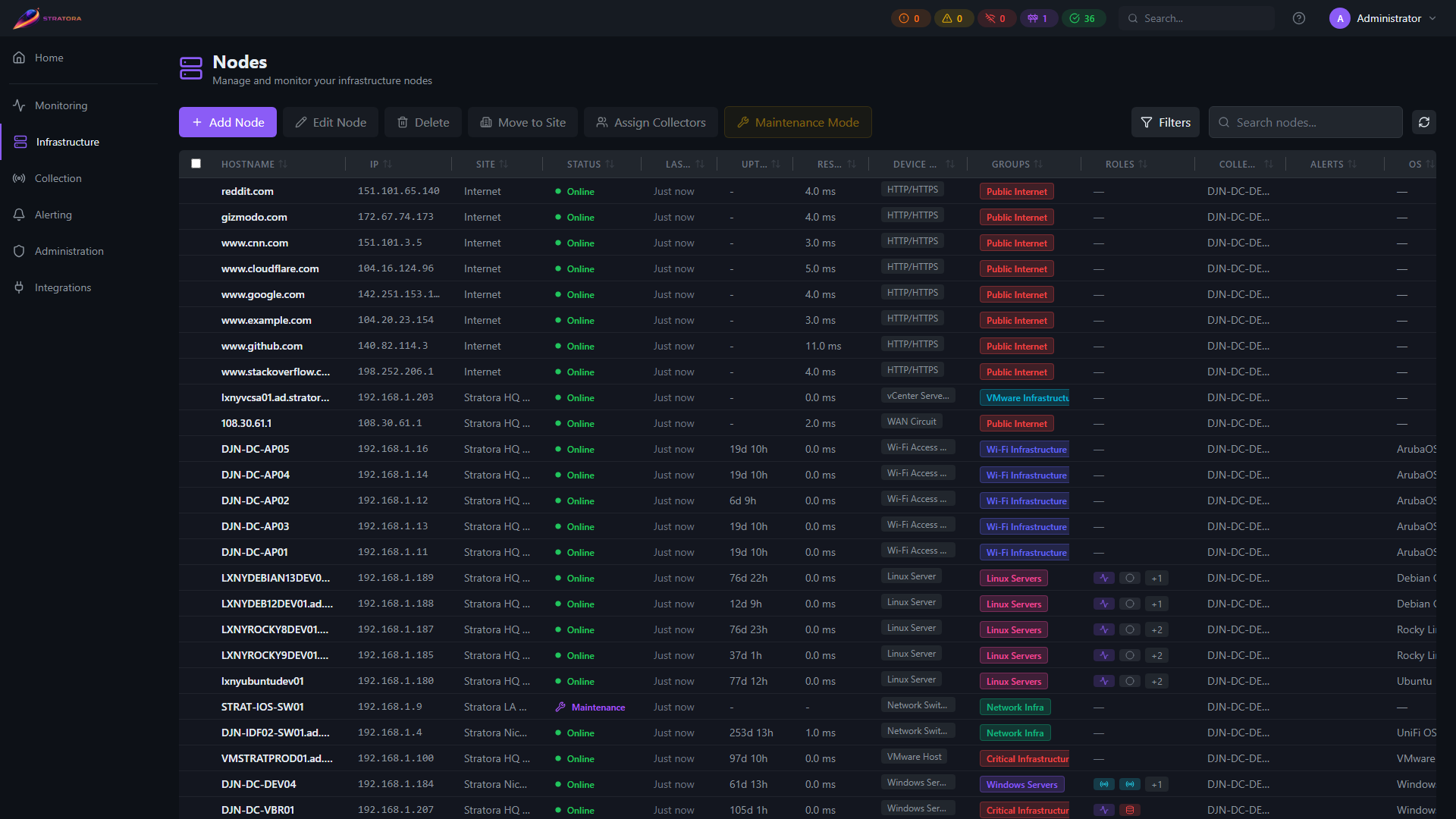Sort table by Hostname column
Viewport: 1456px width, 819px height.
click(x=254, y=165)
